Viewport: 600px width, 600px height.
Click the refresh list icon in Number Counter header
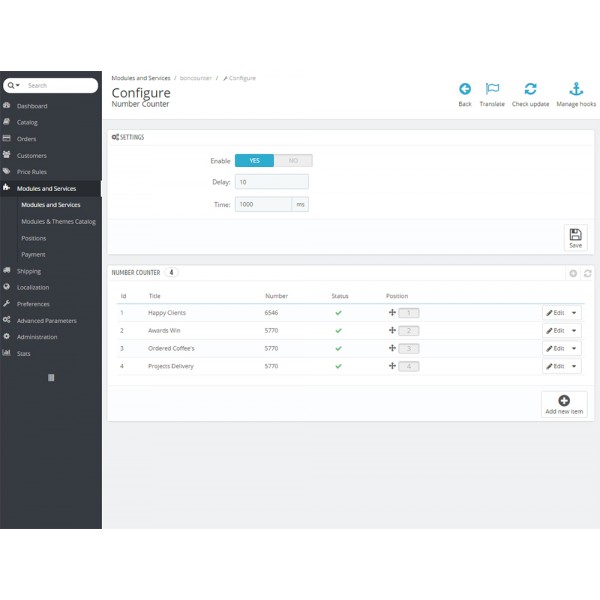pos(587,273)
